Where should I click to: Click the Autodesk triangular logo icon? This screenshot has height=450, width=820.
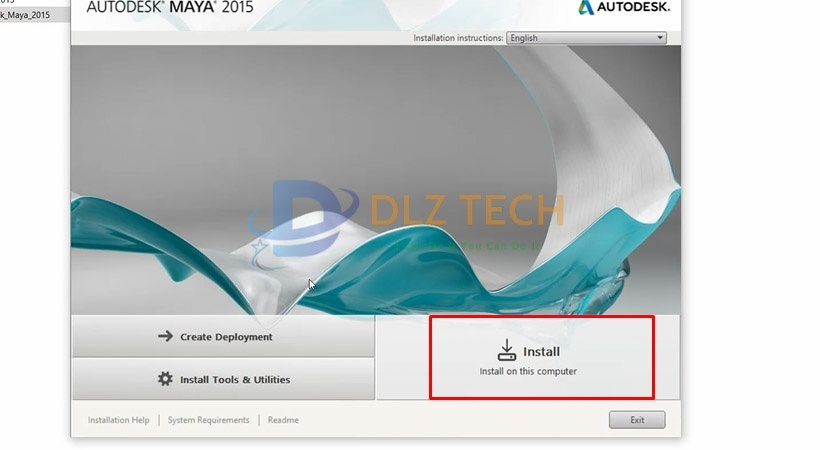(x=586, y=7)
